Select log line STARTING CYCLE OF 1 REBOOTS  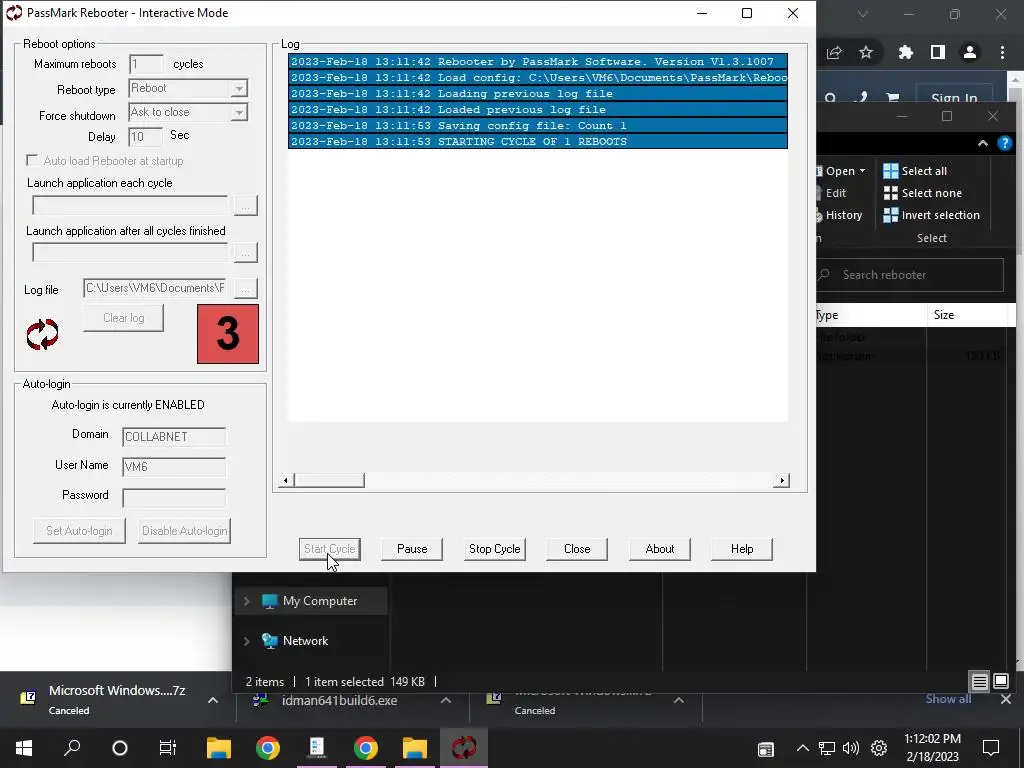point(538,141)
